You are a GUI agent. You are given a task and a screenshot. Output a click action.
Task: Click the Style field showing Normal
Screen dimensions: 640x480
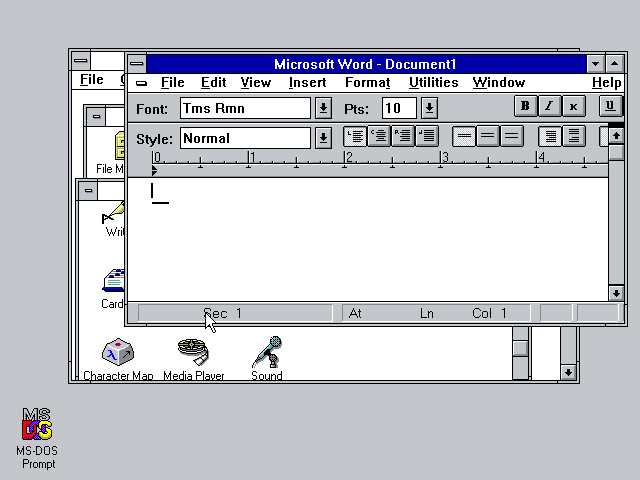[x=245, y=138]
